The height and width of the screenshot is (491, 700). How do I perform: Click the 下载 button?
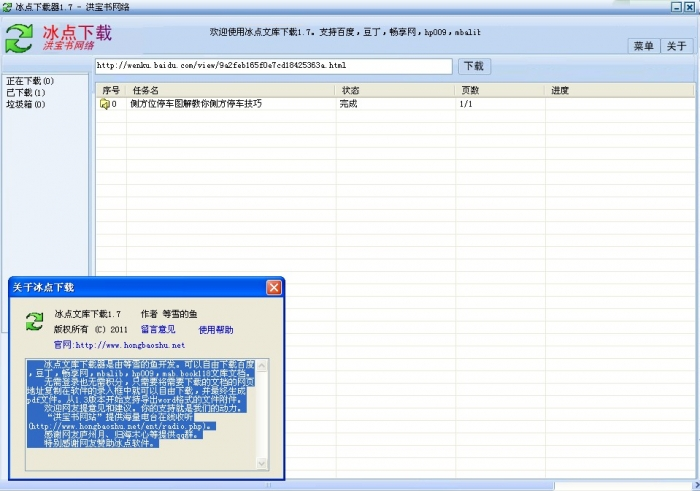[474, 66]
